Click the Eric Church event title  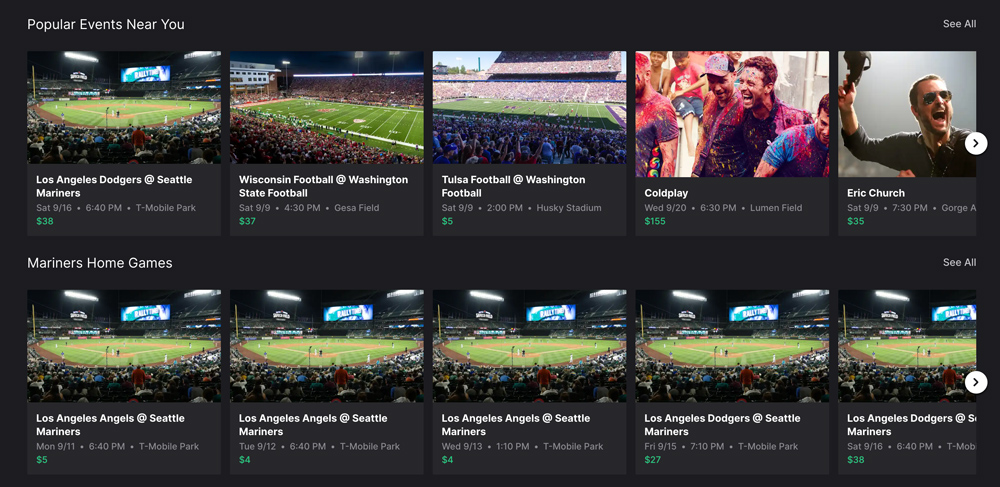pyautogui.click(x=876, y=193)
